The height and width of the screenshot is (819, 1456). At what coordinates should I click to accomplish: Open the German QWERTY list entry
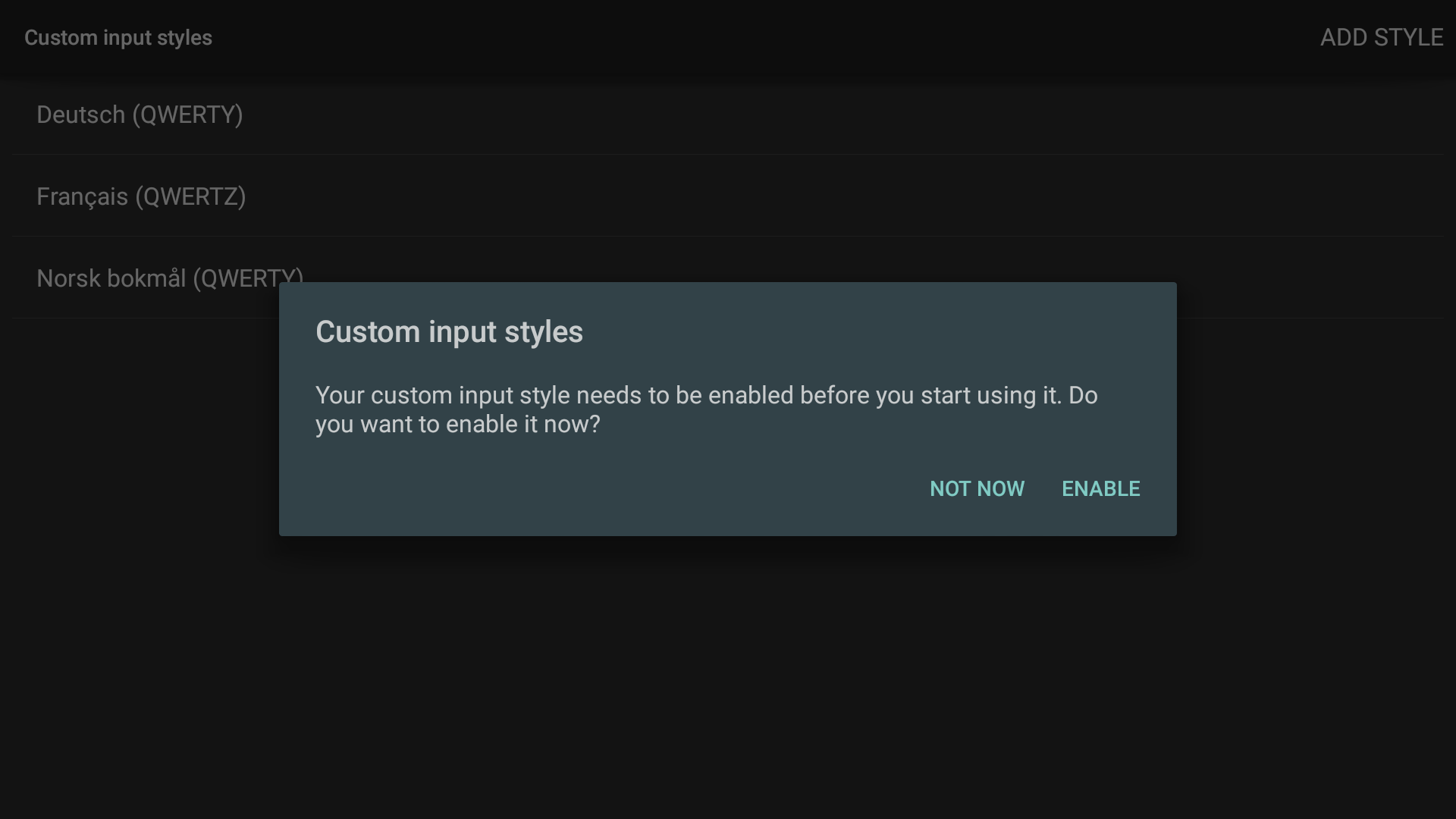click(x=140, y=115)
